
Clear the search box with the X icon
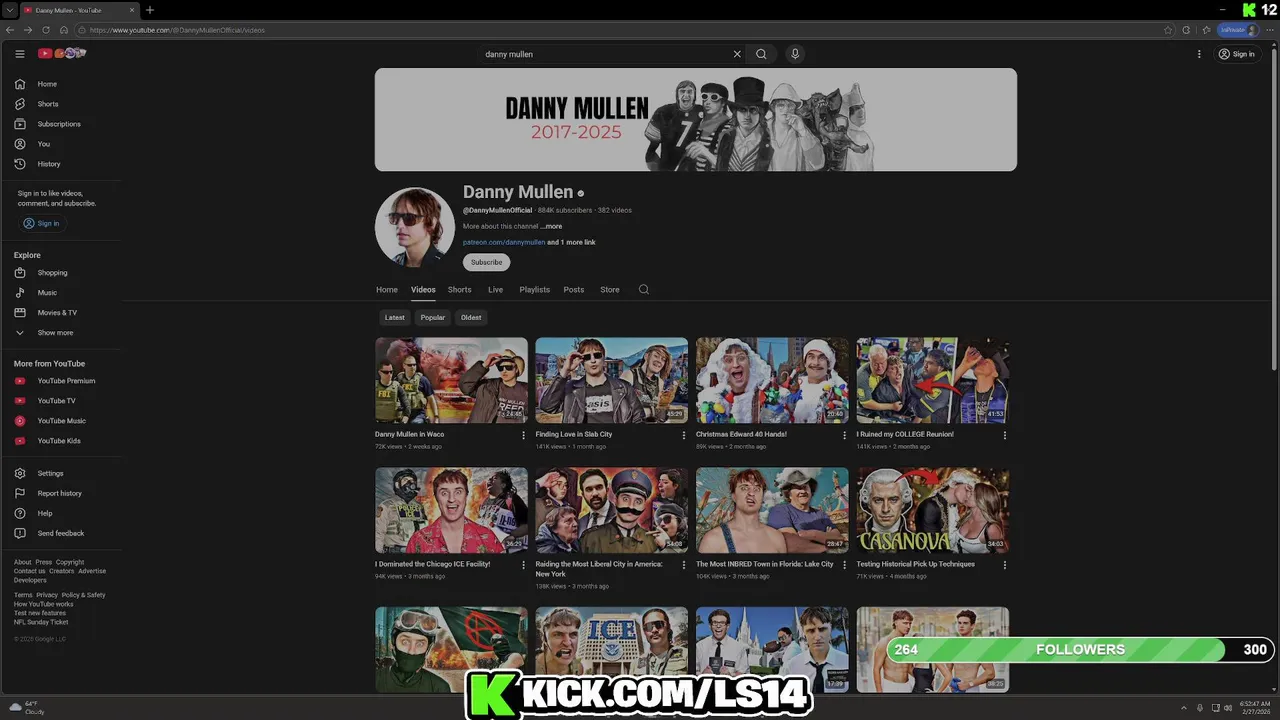737,54
